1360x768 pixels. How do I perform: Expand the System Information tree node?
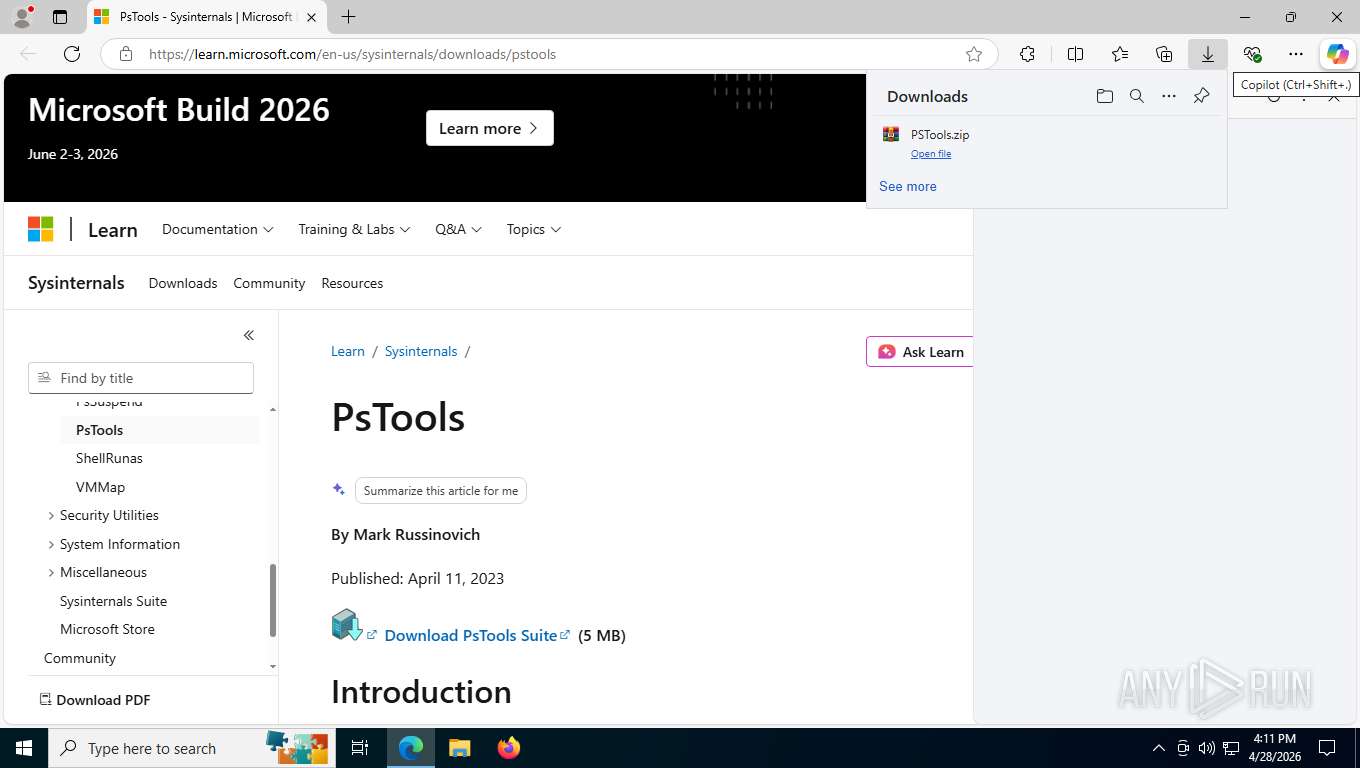tap(120, 544)
